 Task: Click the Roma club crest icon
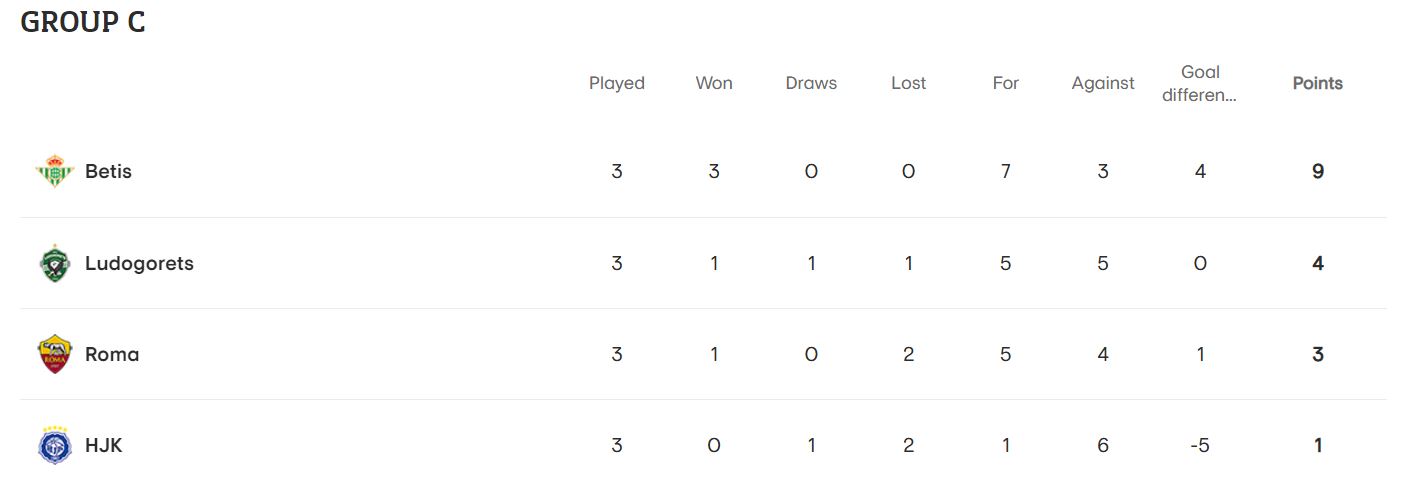click(x=55, y=355)
